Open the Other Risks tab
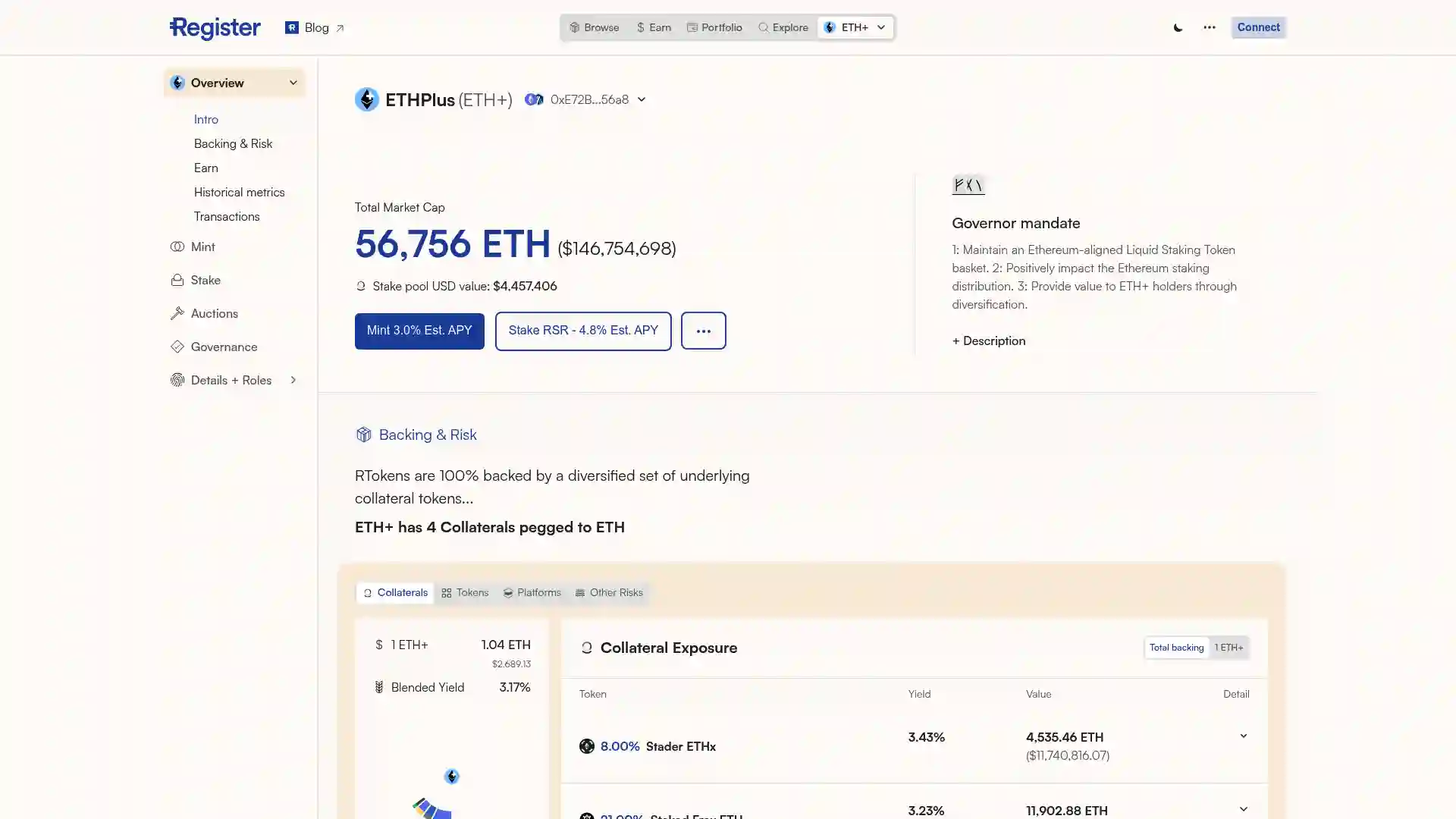The image size is (1456, 819). (608, 593)
